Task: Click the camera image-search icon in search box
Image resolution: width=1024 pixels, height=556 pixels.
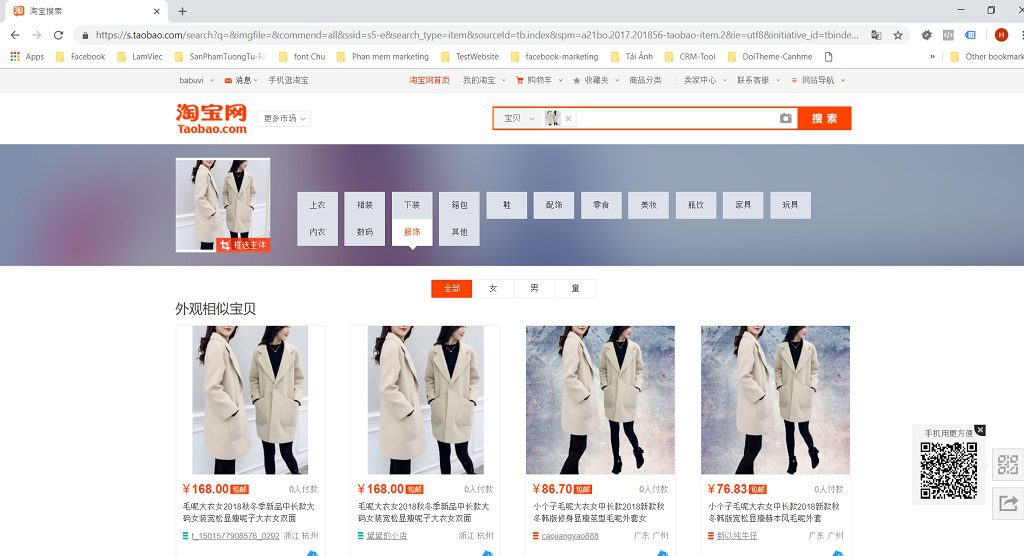Action: coord(786,118)
